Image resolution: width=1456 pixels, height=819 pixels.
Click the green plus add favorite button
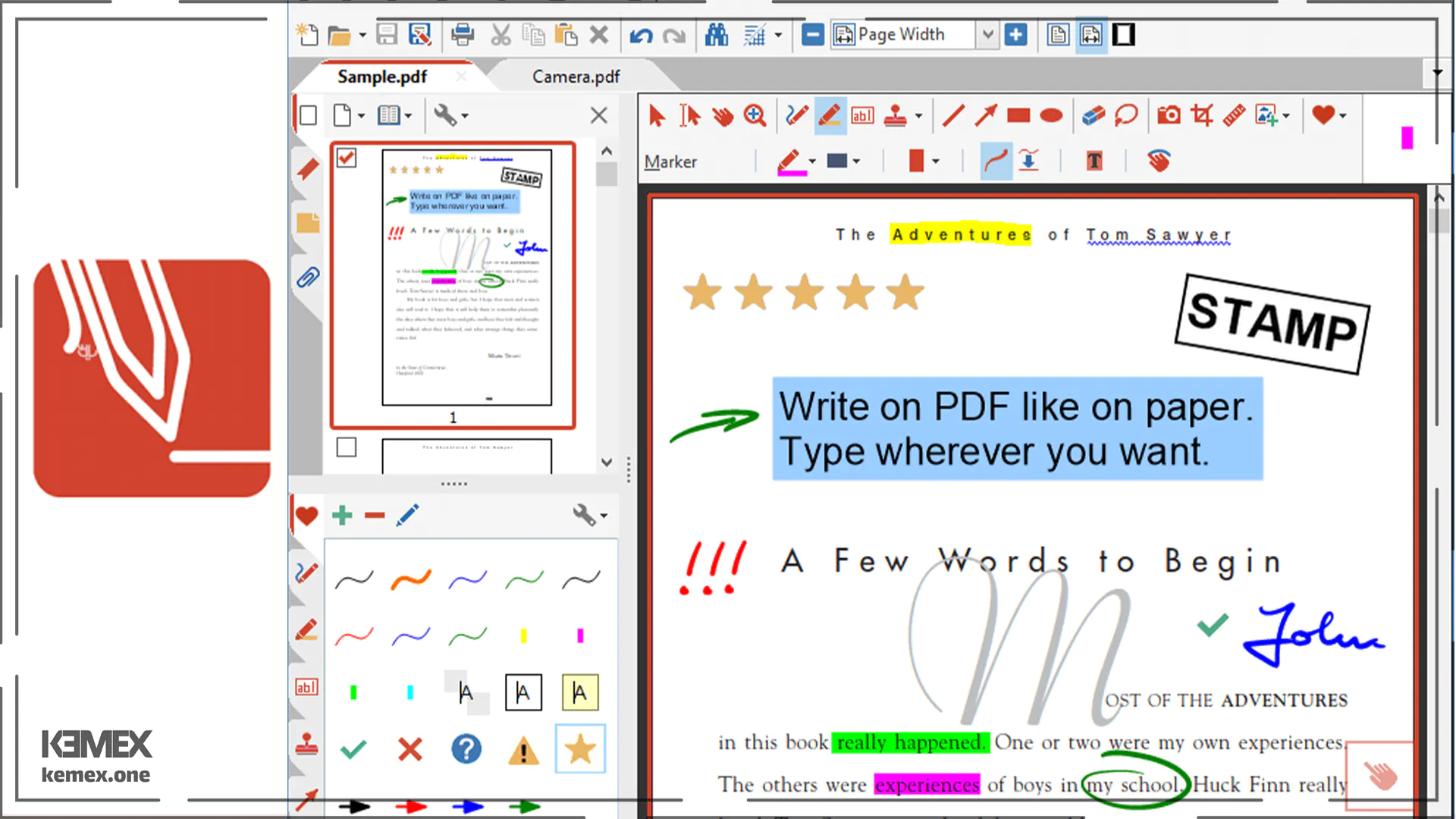tap(342, 516)
